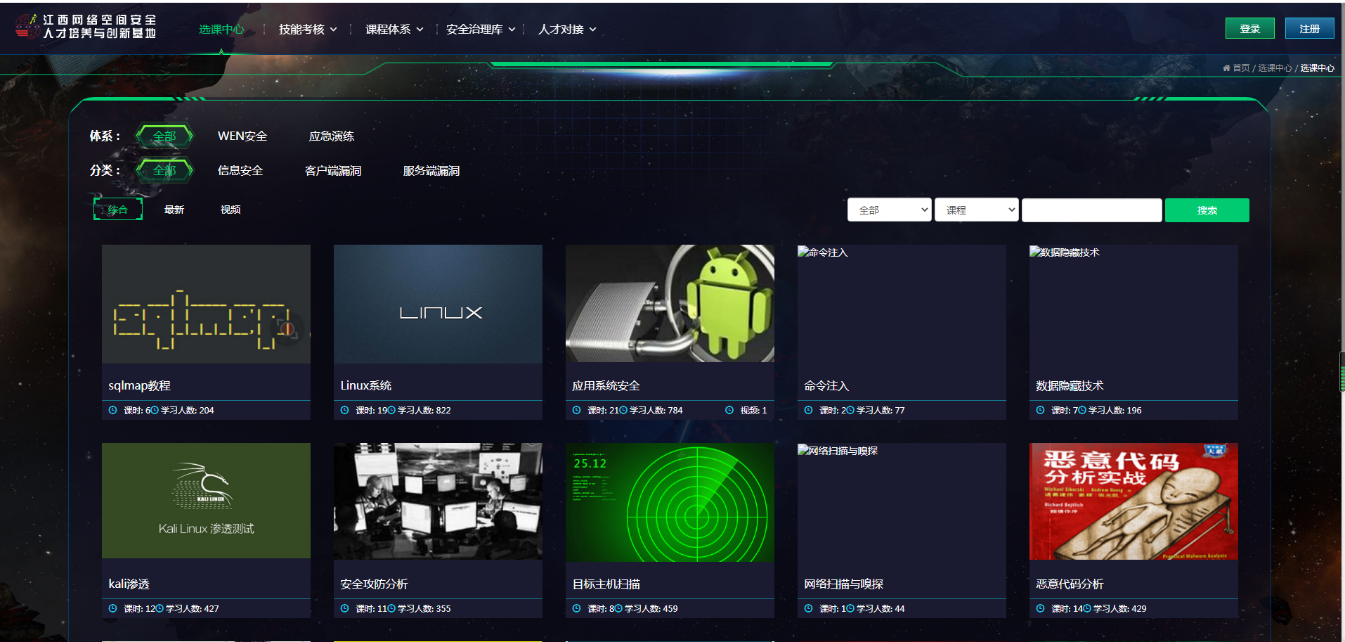Click the 课时 clock icon on kali渗透 card
1345x642 pixels.
pyautogui.click(x=113, y=608)
